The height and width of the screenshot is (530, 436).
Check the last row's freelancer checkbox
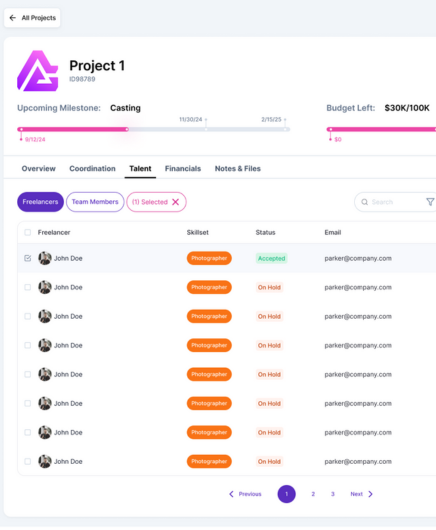[28, 461]
